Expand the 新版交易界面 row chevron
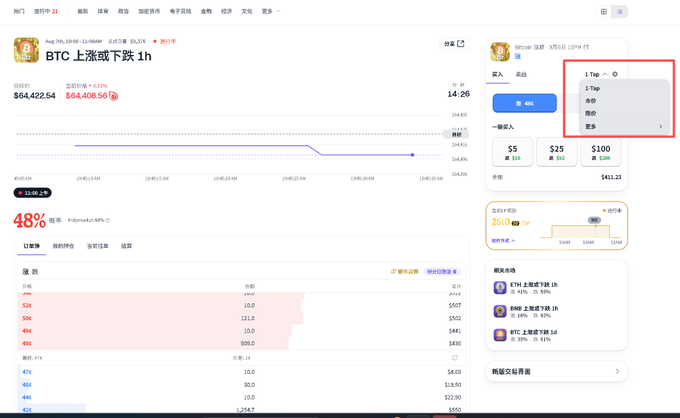The height and width of the screenshot is (418, 680). coord(617,372)
